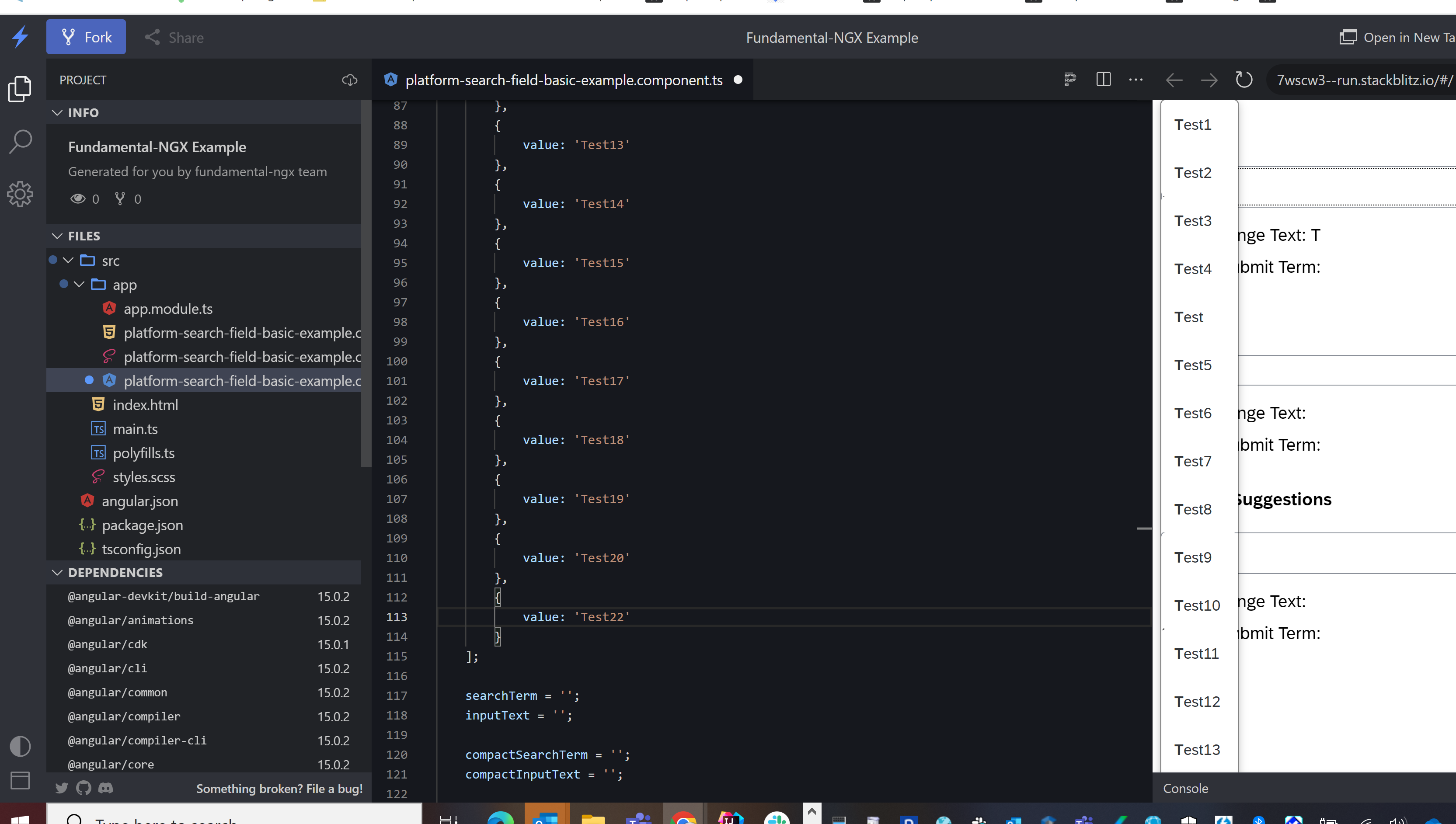Image resolution: width=1456 pixels, height=824 pixels.
Task: Collapse the FILES section
Action: click(x=56, y=236)
